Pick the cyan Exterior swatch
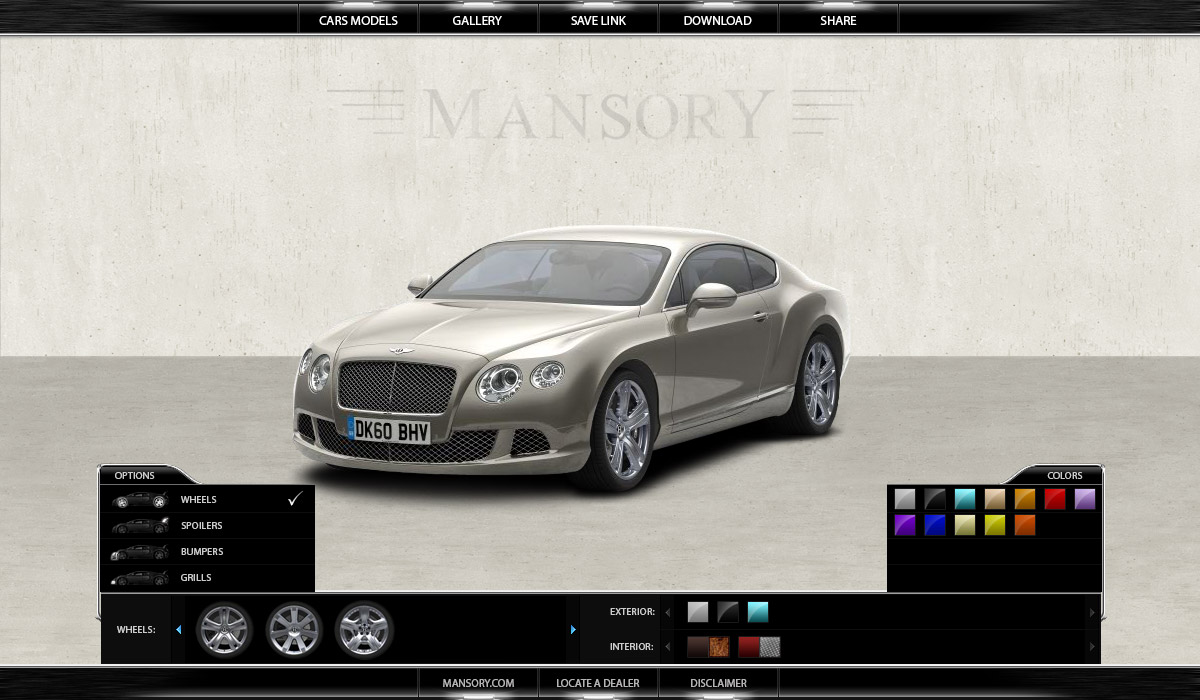 point(758,612)
